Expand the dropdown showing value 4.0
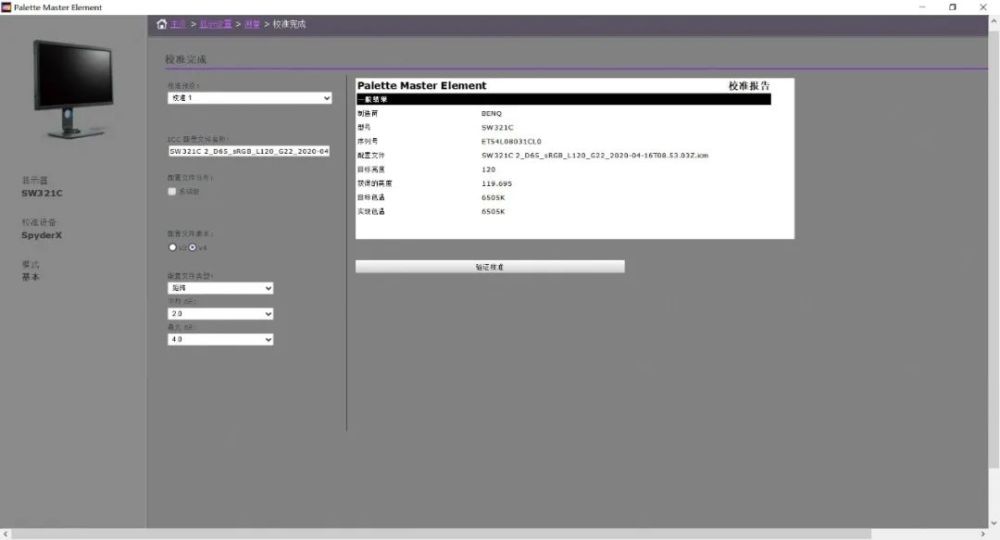Viewport: 1000px width, 540px height. 221,340
